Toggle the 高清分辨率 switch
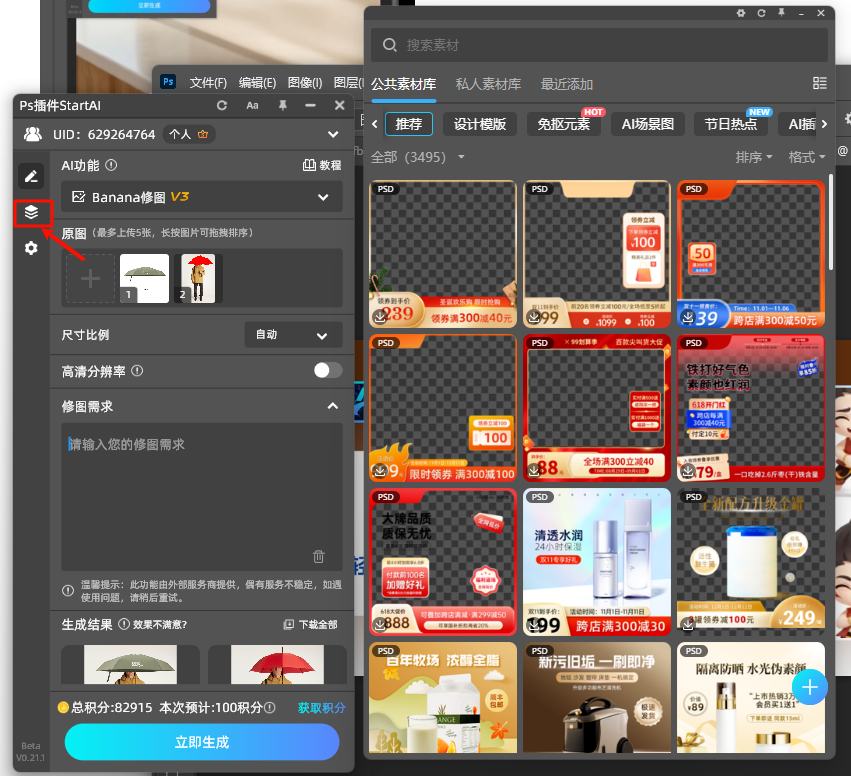This screenshot has width=851, height=776. pyautogui.click(x=327, y=370)
